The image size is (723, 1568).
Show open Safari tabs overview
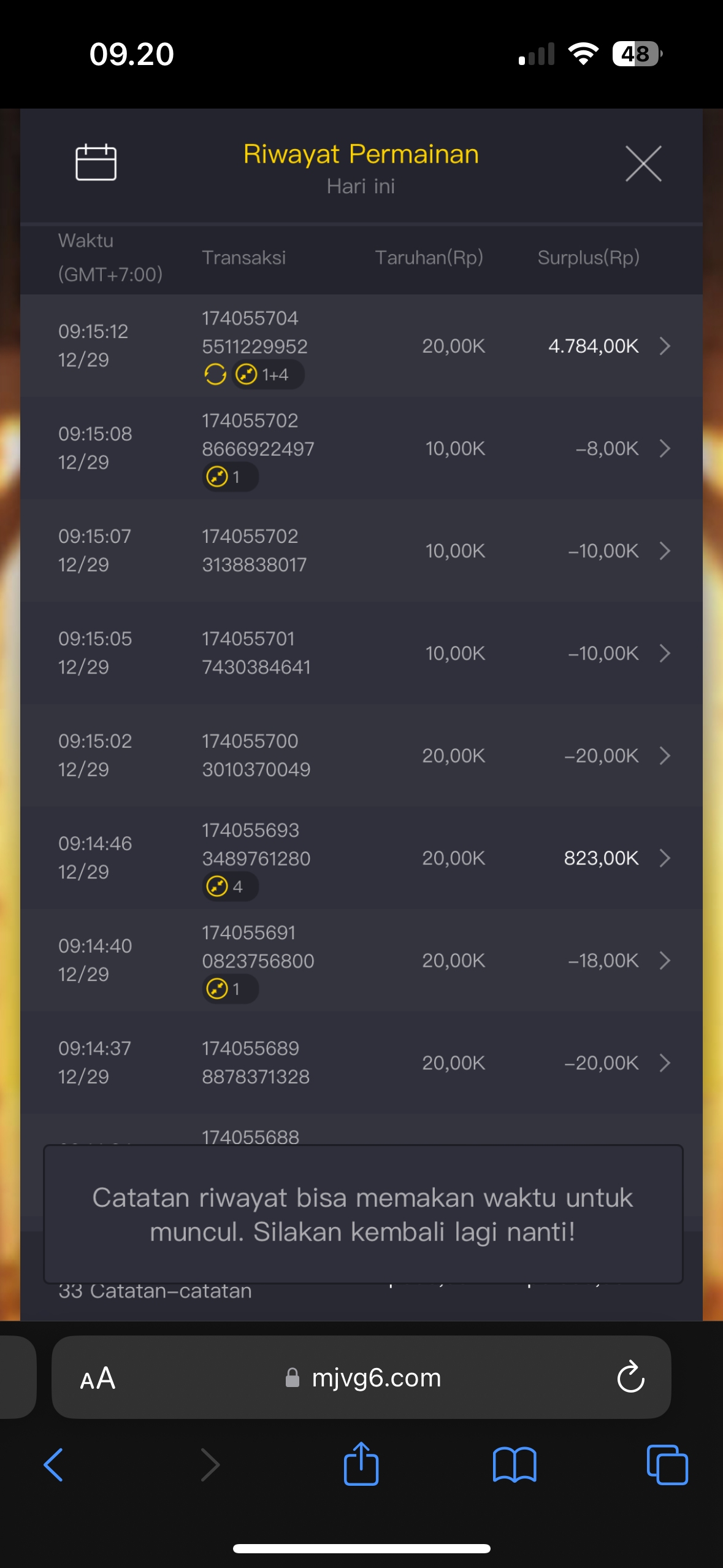coord(667,1464)
